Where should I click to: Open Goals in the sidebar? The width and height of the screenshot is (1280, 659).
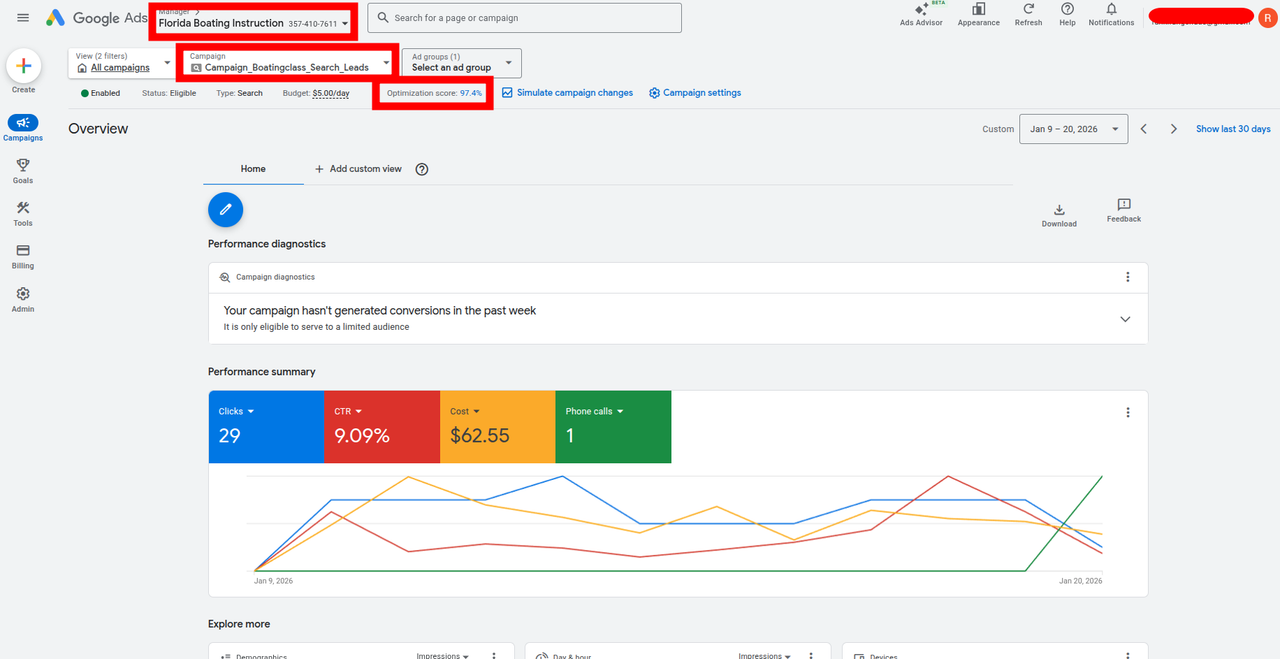23,171
